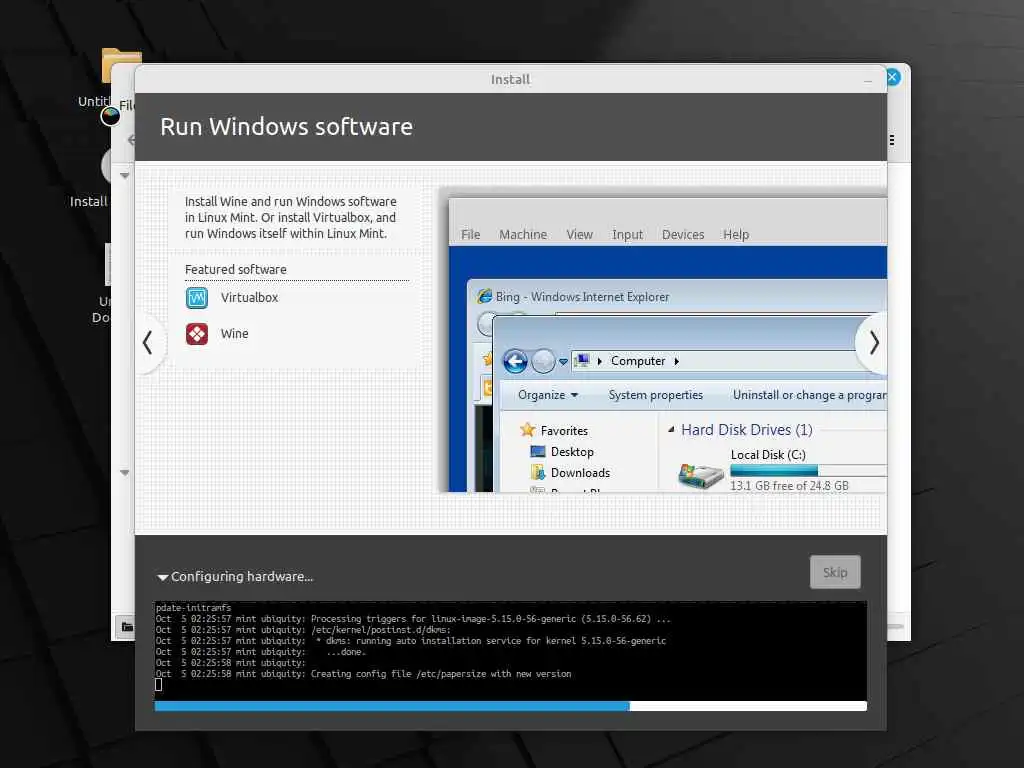Click the Computer breadcrumb in address bar
Viewport: 1024px width, 768px height.
click(638, 361)
